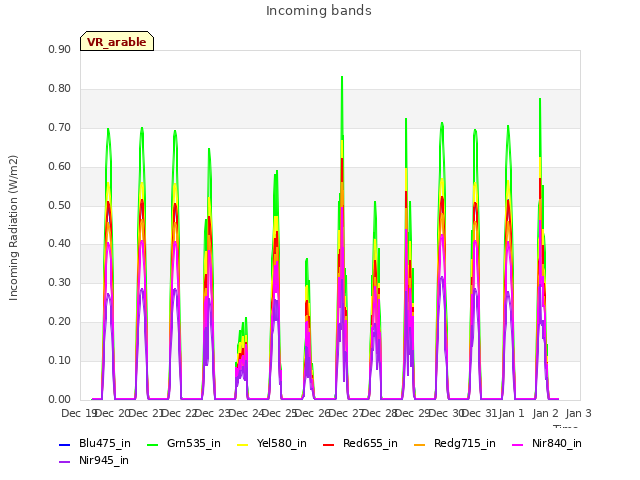640x480 pixels.
Task: Click the 0.60 y-axis tick label
Action: [x=60, y=167]
